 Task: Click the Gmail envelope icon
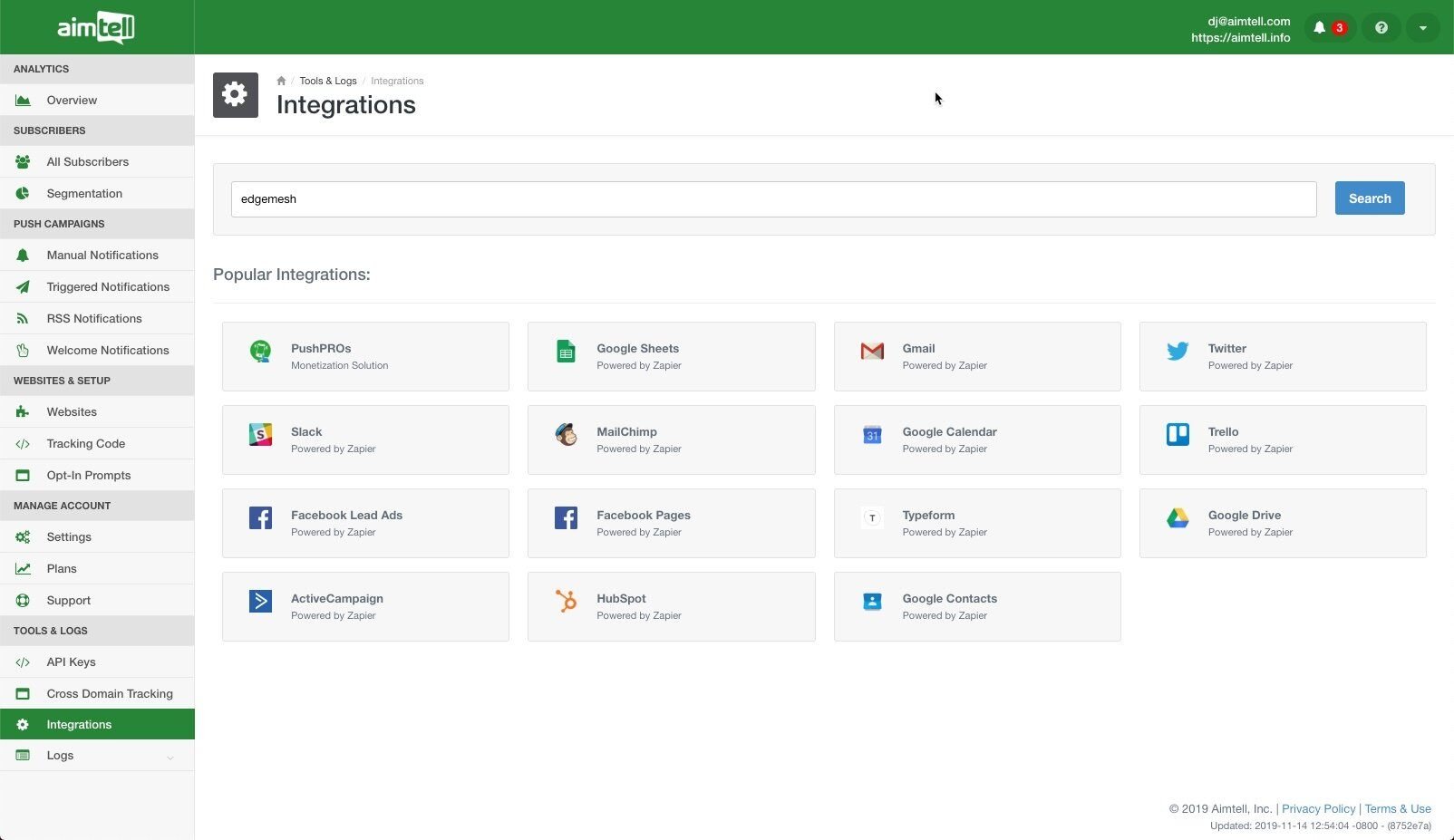click(872, 352)
